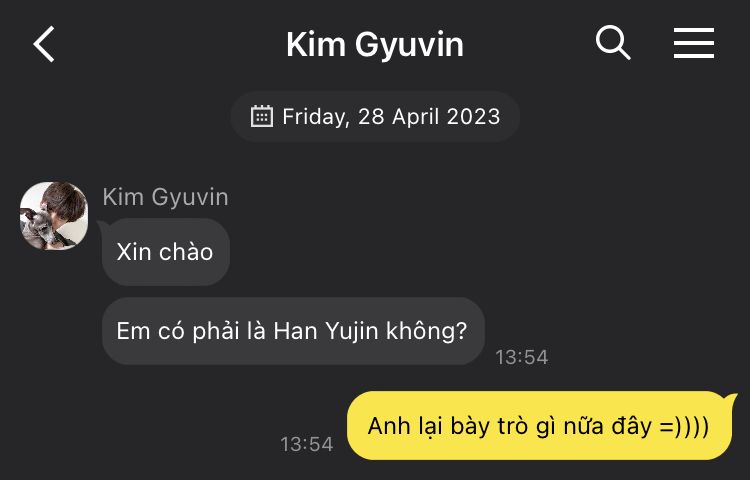The height and width of the screenshot is (480, 750).
Task: Click the calendar icon in date pill
Action: coord(262,116)
